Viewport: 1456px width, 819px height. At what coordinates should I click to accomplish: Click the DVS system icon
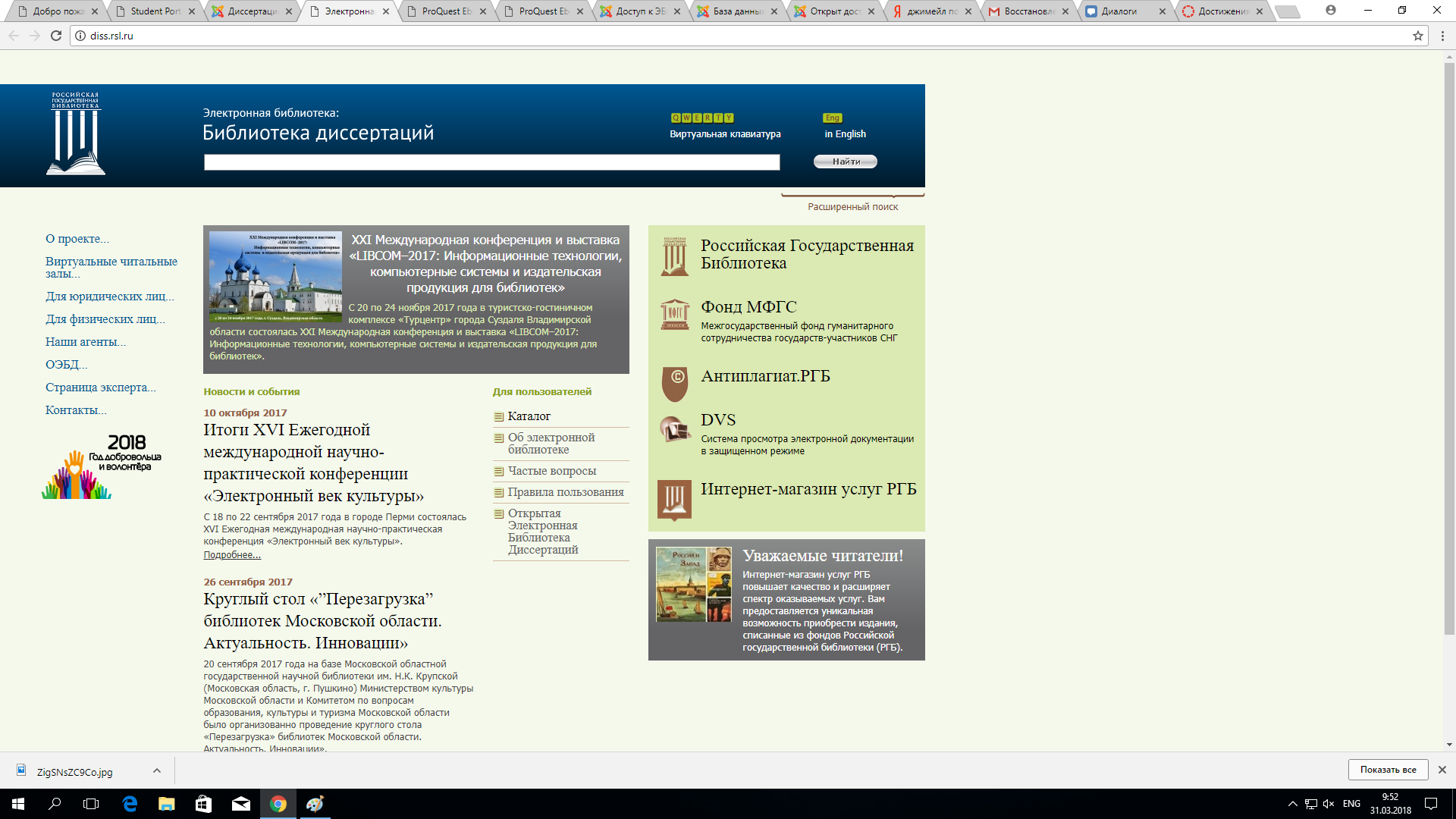pos(674,429)
